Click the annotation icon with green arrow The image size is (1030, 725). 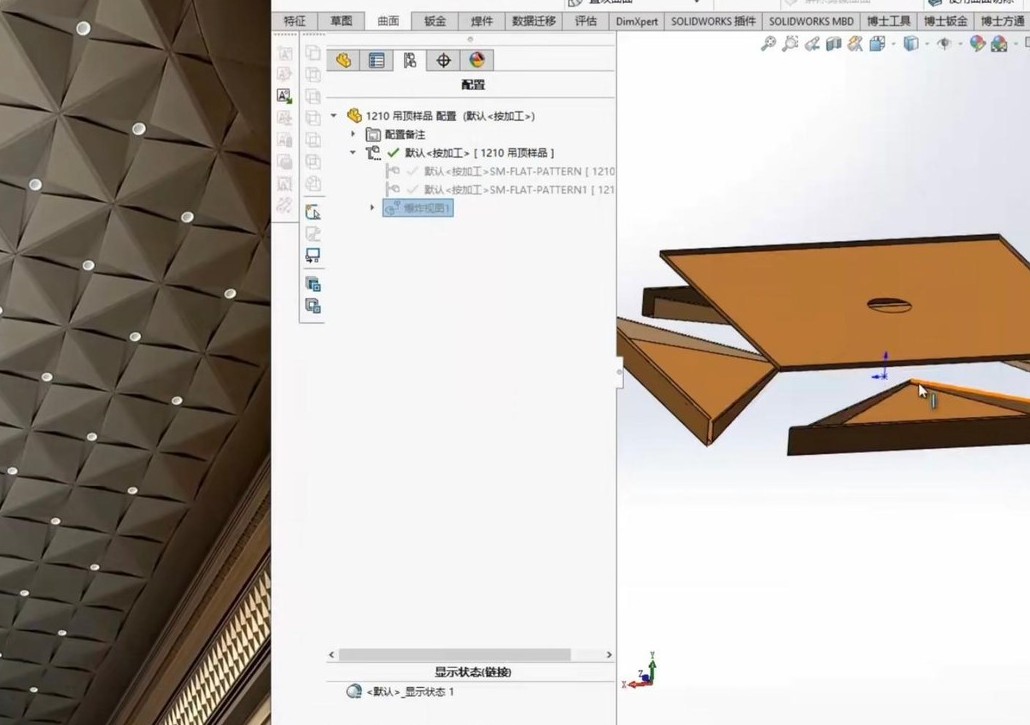tap(284, 97)
